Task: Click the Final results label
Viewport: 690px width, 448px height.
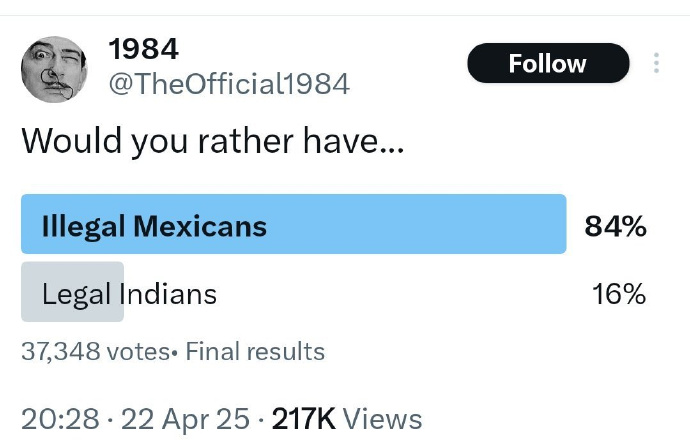Action: point(255,351)
